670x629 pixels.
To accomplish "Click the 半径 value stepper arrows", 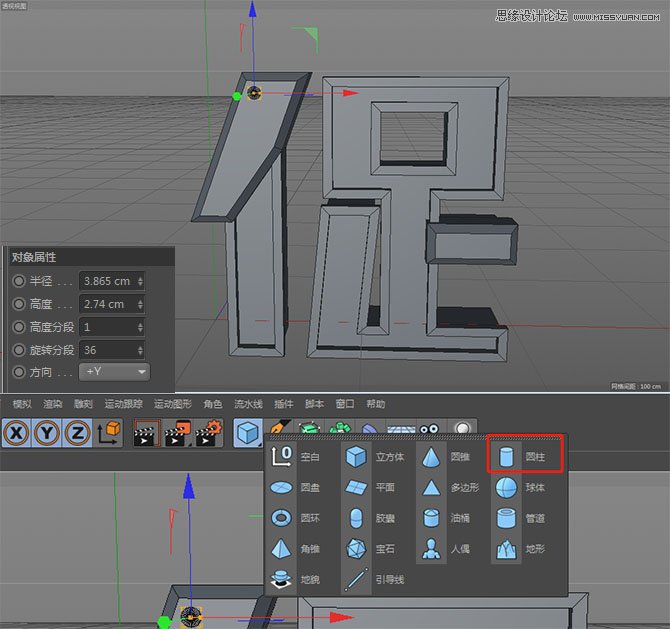I will point(140,281).
